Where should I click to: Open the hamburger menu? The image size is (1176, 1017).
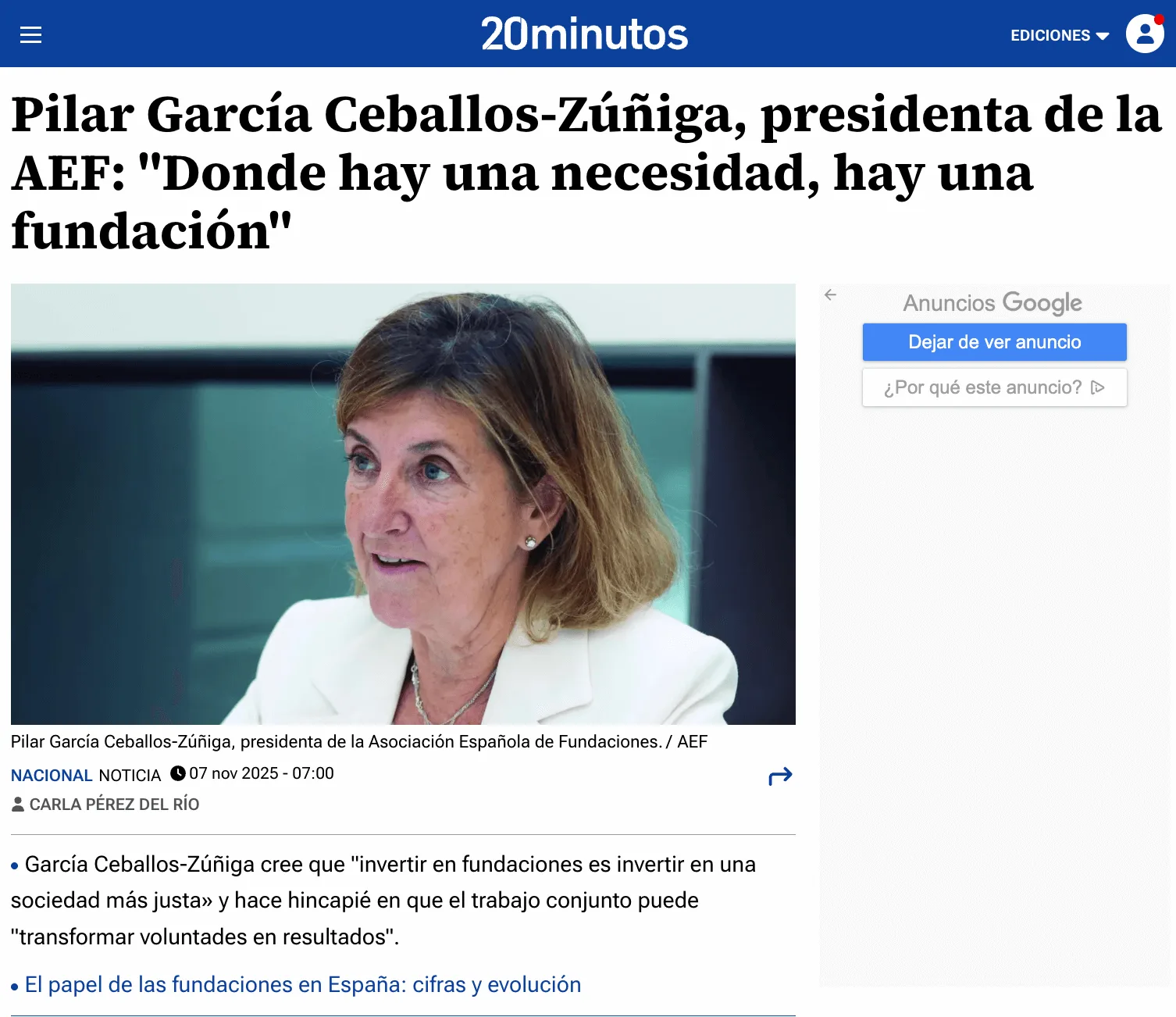coord(30,34)
